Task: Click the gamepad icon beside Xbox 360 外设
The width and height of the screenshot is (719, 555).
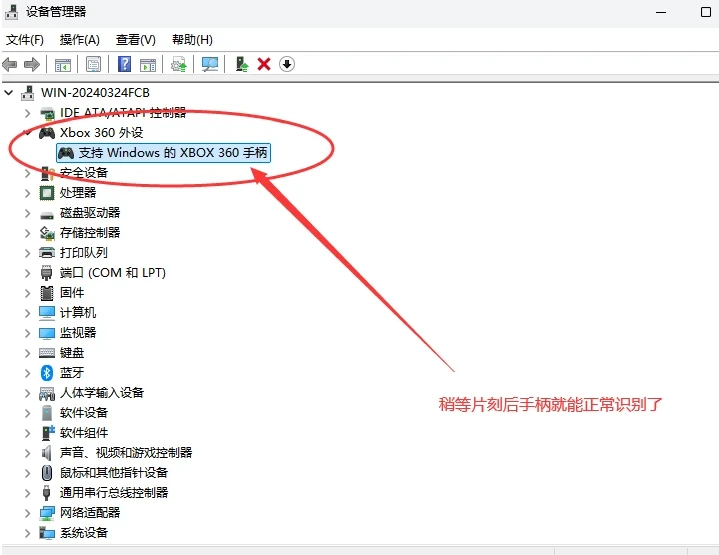Action: (x=47, y=133)
